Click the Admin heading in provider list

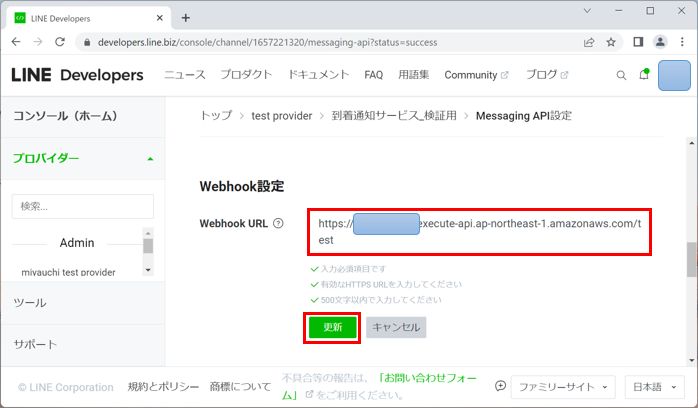click(x=77, y=243)
